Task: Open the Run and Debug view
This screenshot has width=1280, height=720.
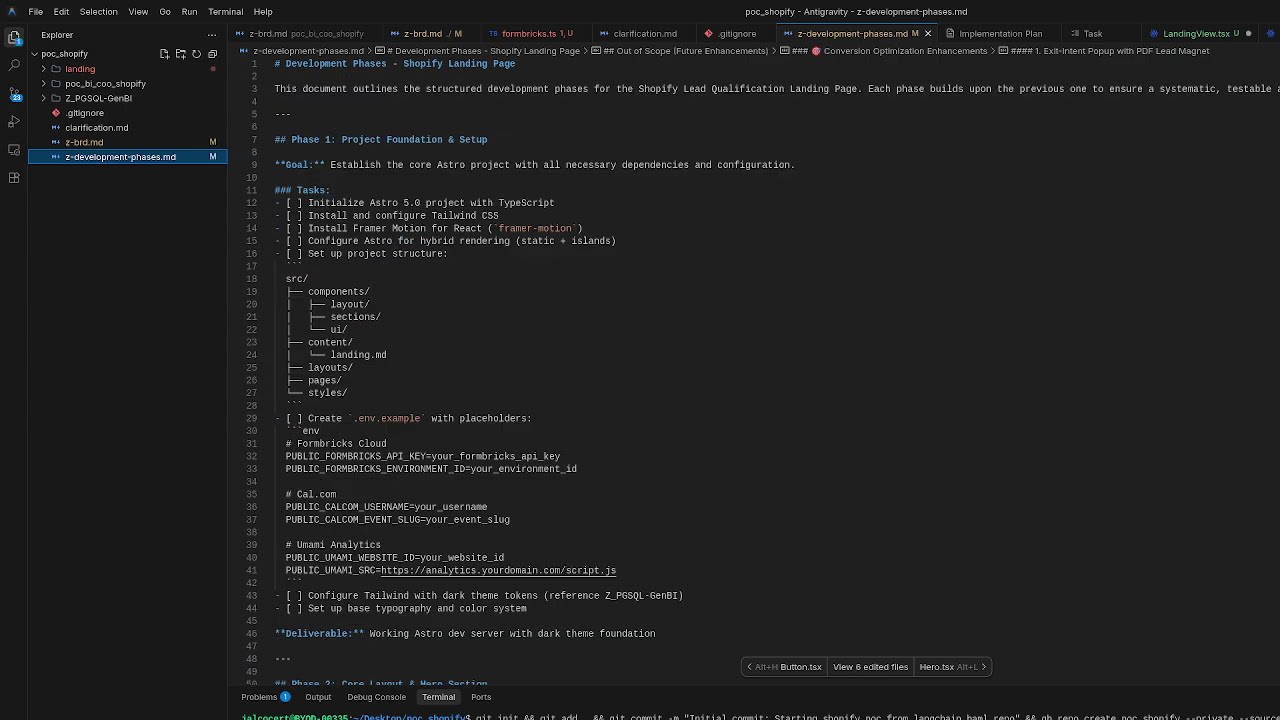Action: [x=14, y=121]
